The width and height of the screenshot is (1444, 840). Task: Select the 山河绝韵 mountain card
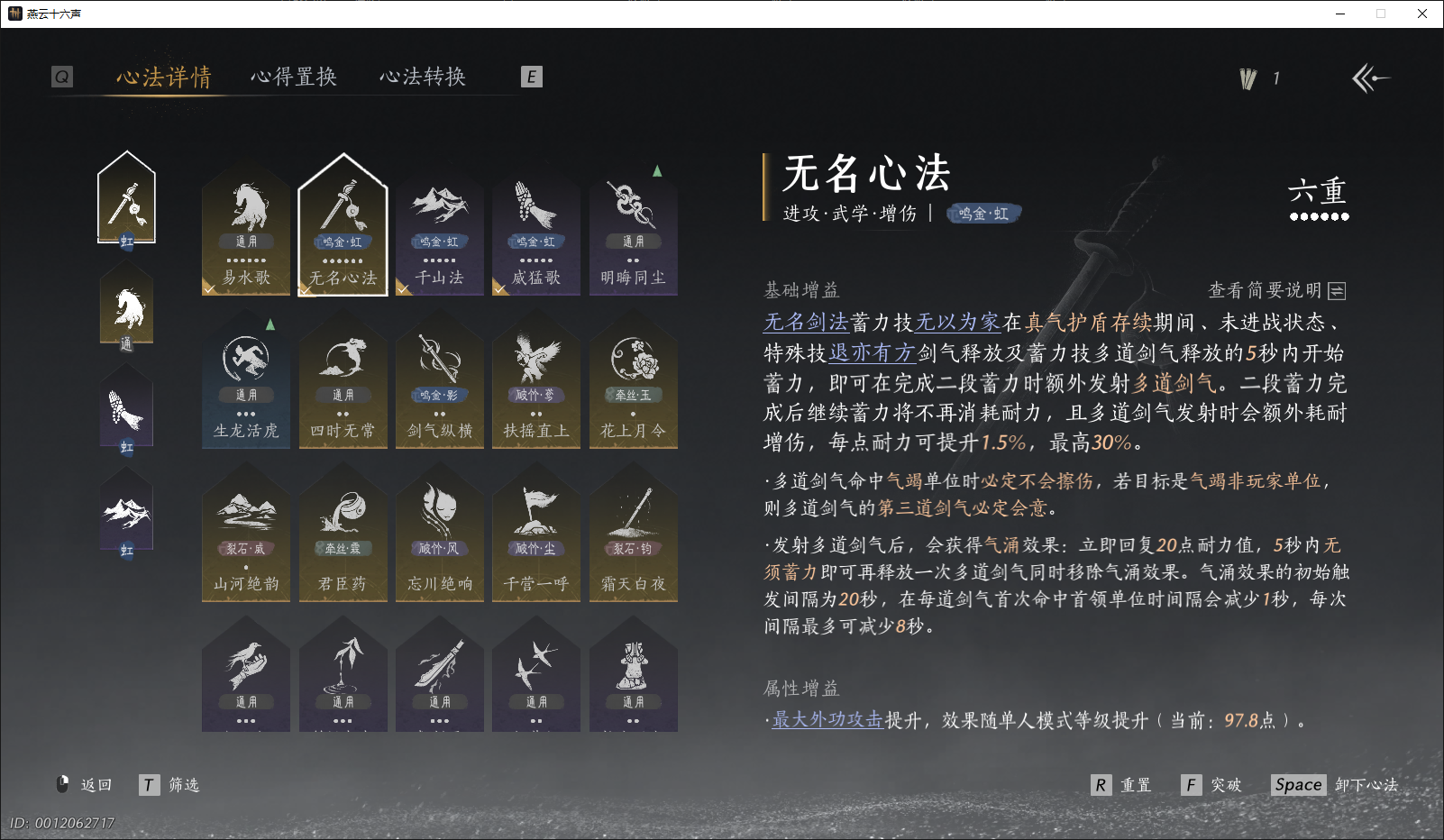[246, 532]
